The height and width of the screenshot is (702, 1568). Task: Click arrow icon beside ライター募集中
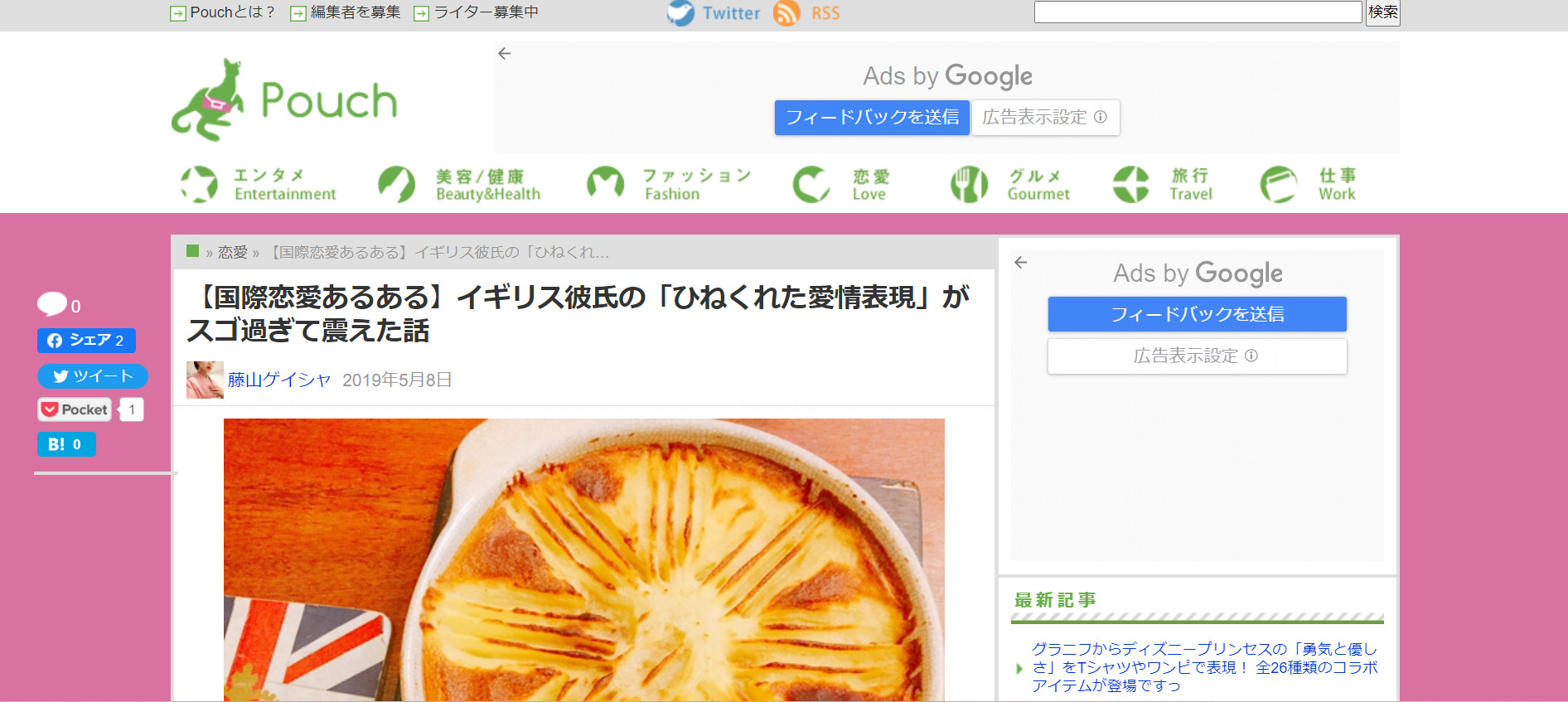click(x=421, y=13)
